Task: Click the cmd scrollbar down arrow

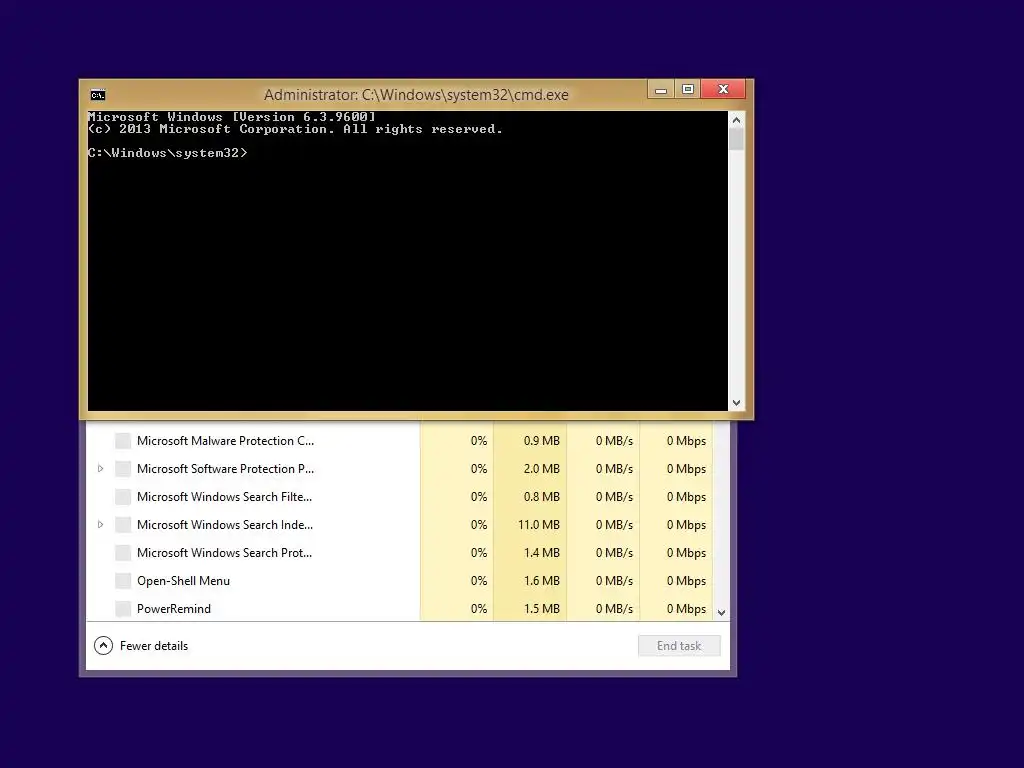Action: pos(736,403)
